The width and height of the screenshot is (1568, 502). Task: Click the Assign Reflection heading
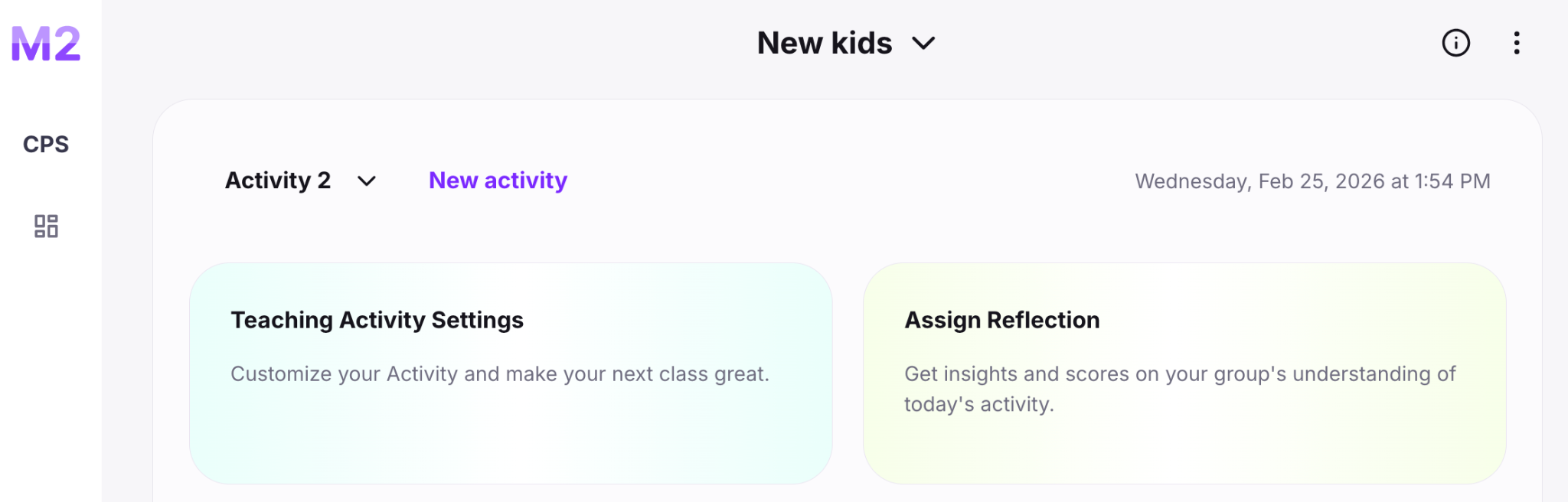tap(1001, 320)
